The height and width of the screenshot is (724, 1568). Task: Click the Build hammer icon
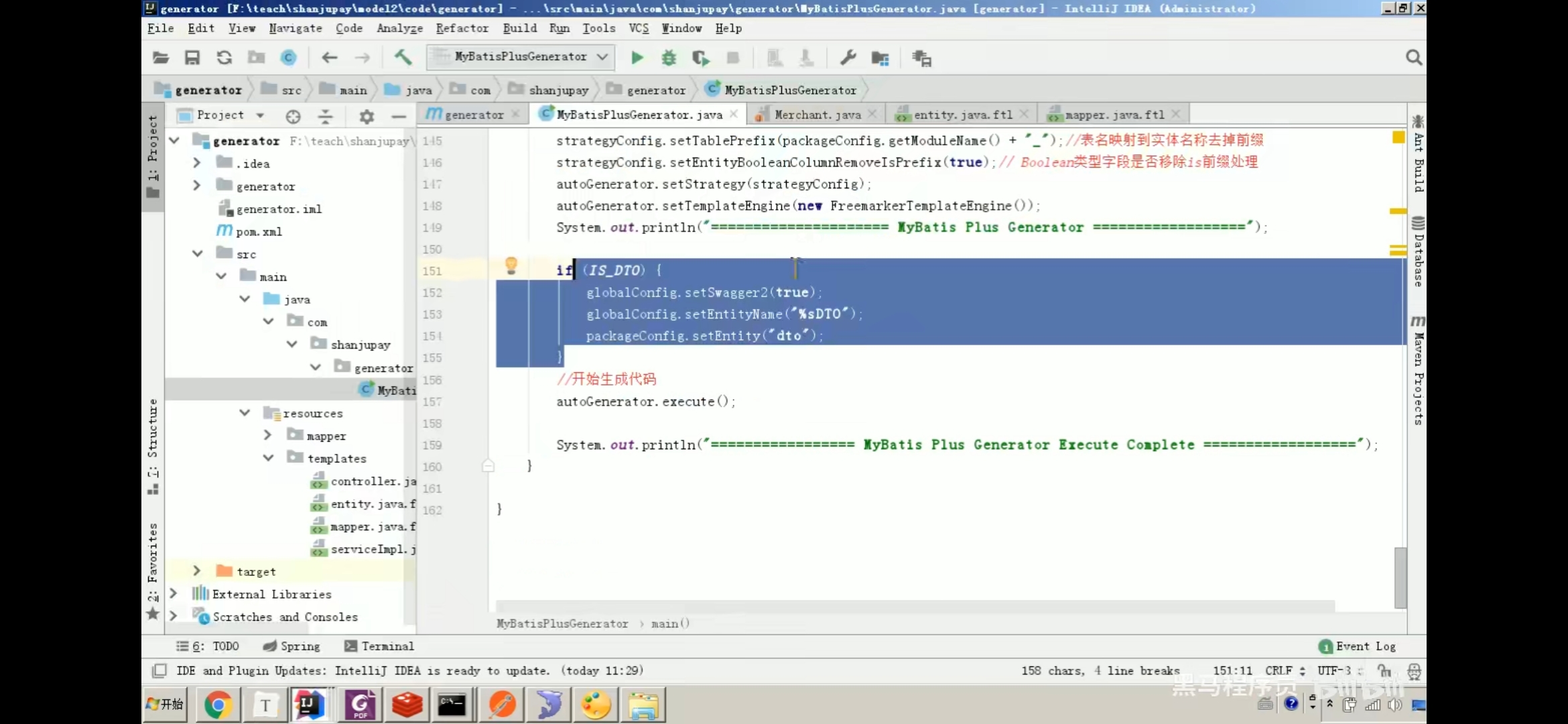coord(403,58)
